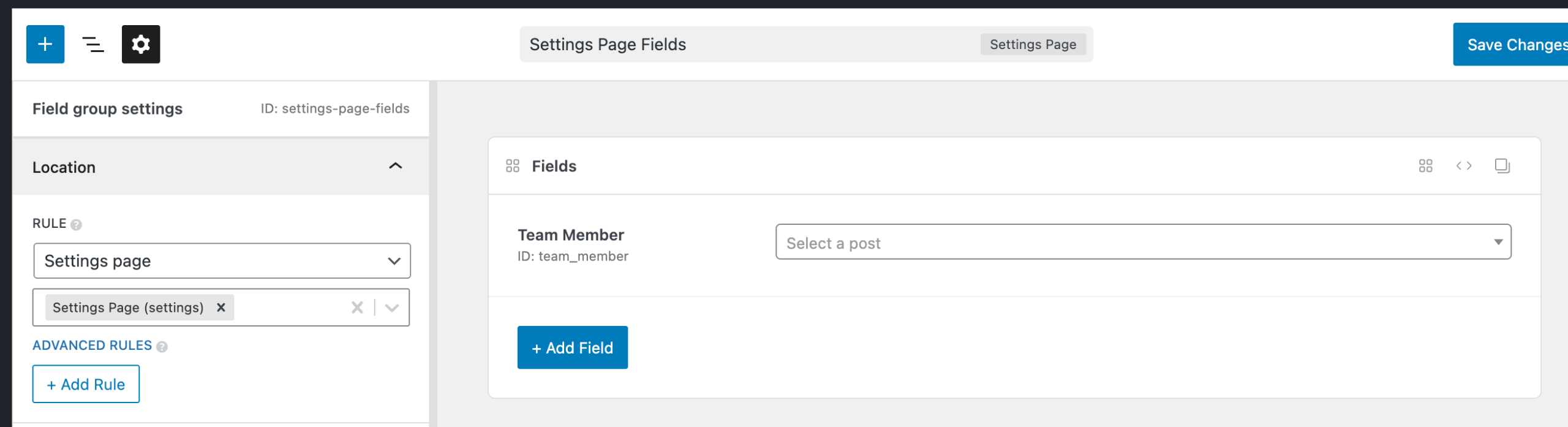Open the Advanced Rules link
This screenshot has width=1568, height=427.
(x=92, y=346)
